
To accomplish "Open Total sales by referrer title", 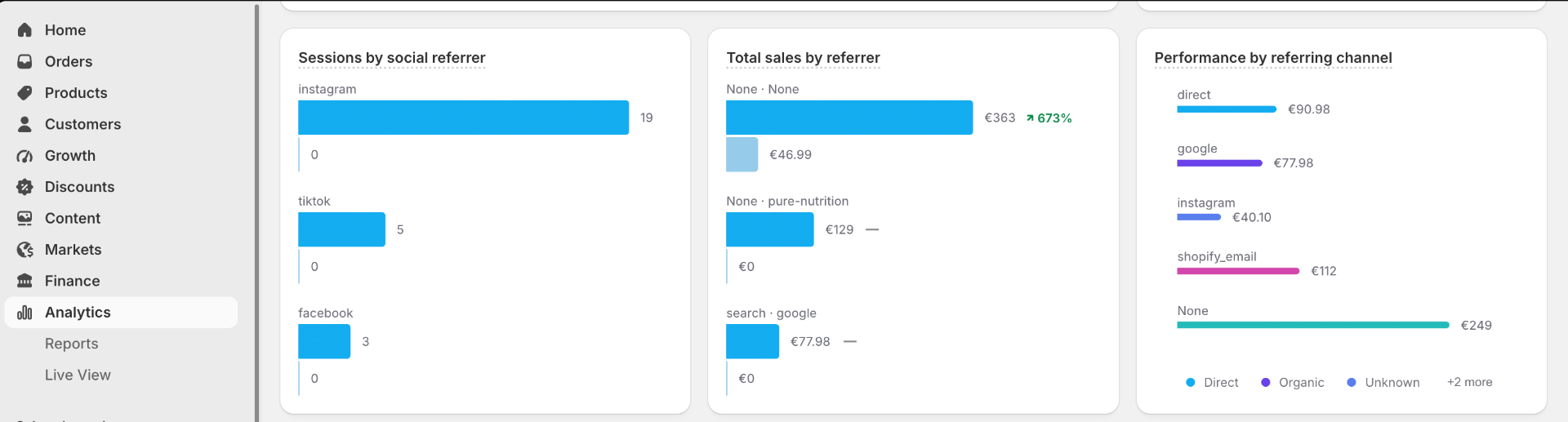I will [x=804, y=58].
